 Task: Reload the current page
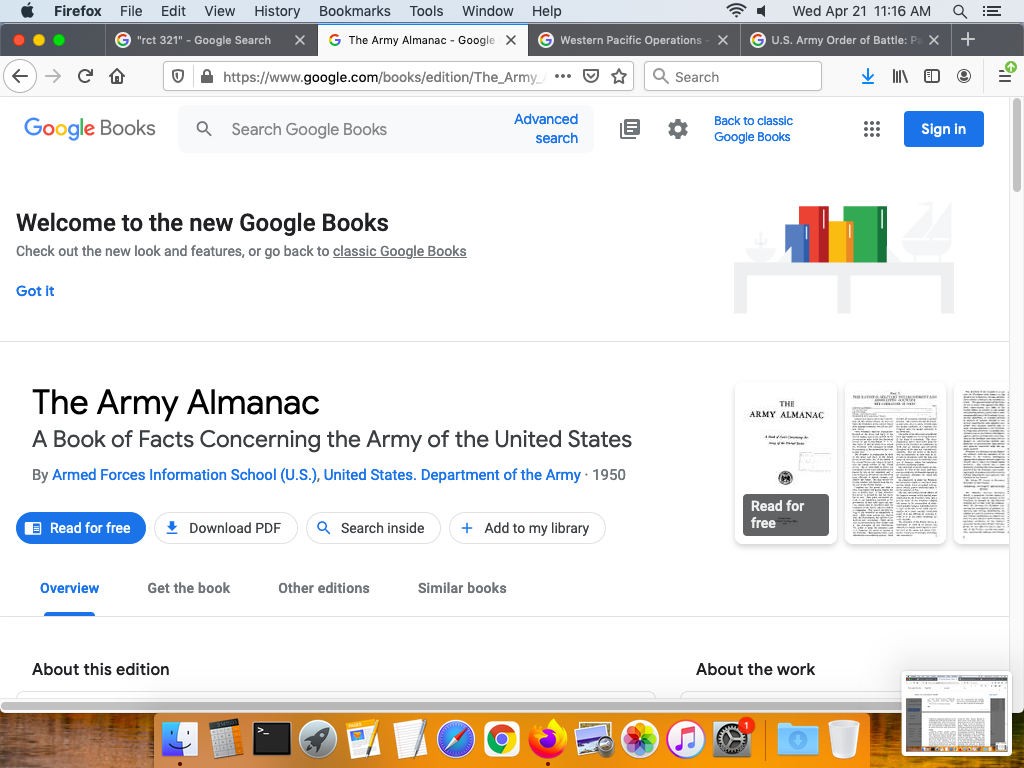click(86, 77)
